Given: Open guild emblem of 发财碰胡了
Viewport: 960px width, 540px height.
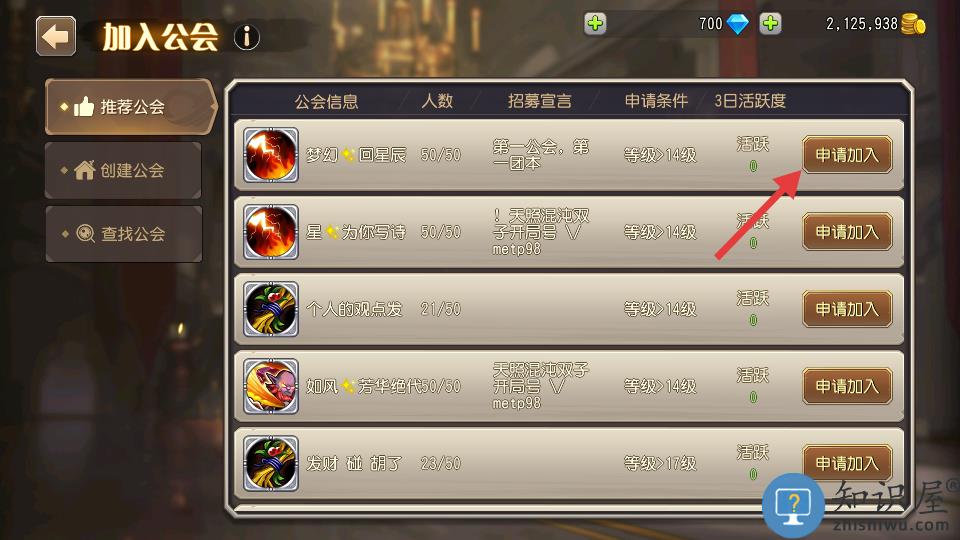Looking at the screenshot, I should point(271,463).
